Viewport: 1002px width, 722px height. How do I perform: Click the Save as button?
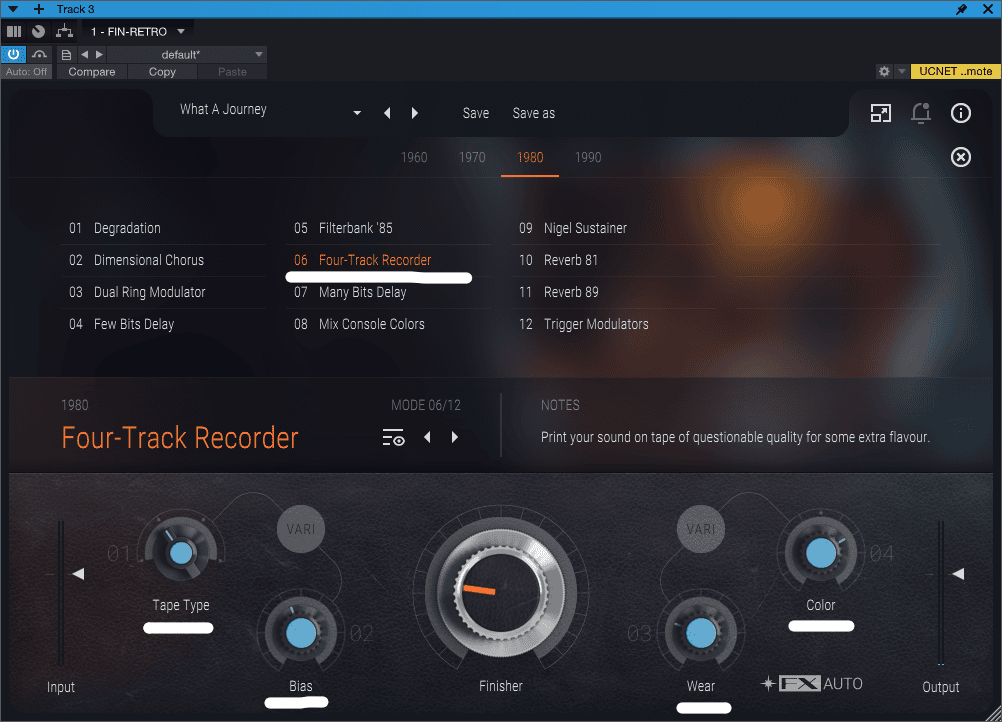coord(533,113)
